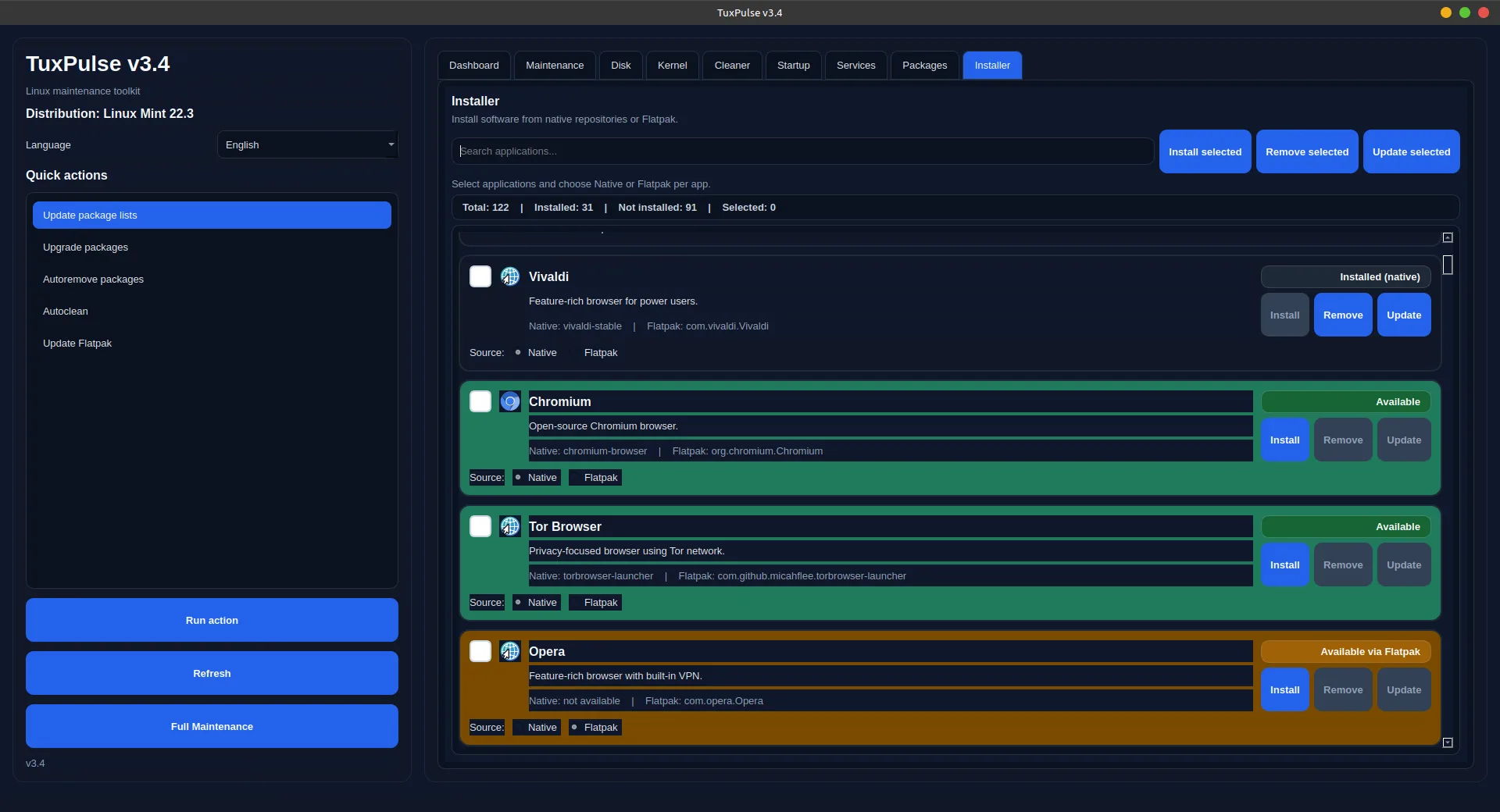This screenshot has width=1500, height=812.
Task: Click the scrollbar down arrow
Action: 1448,743
